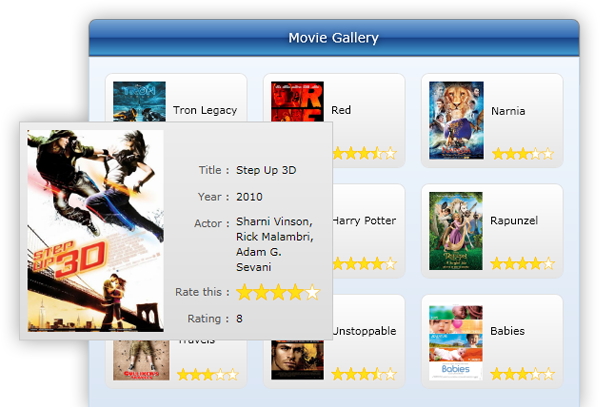Give Rapunzel a five-star rating
The width and height of the screenshot is (599, 407).
click(548, 263)
